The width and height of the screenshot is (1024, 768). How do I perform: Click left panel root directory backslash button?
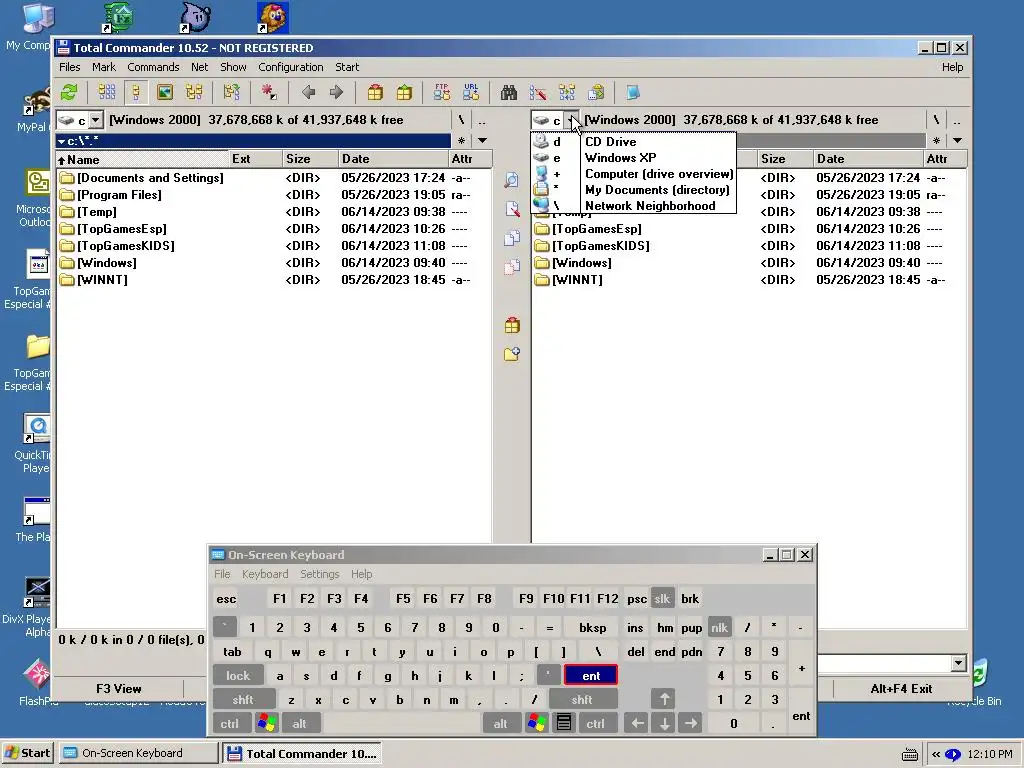[x=461, y=120]
